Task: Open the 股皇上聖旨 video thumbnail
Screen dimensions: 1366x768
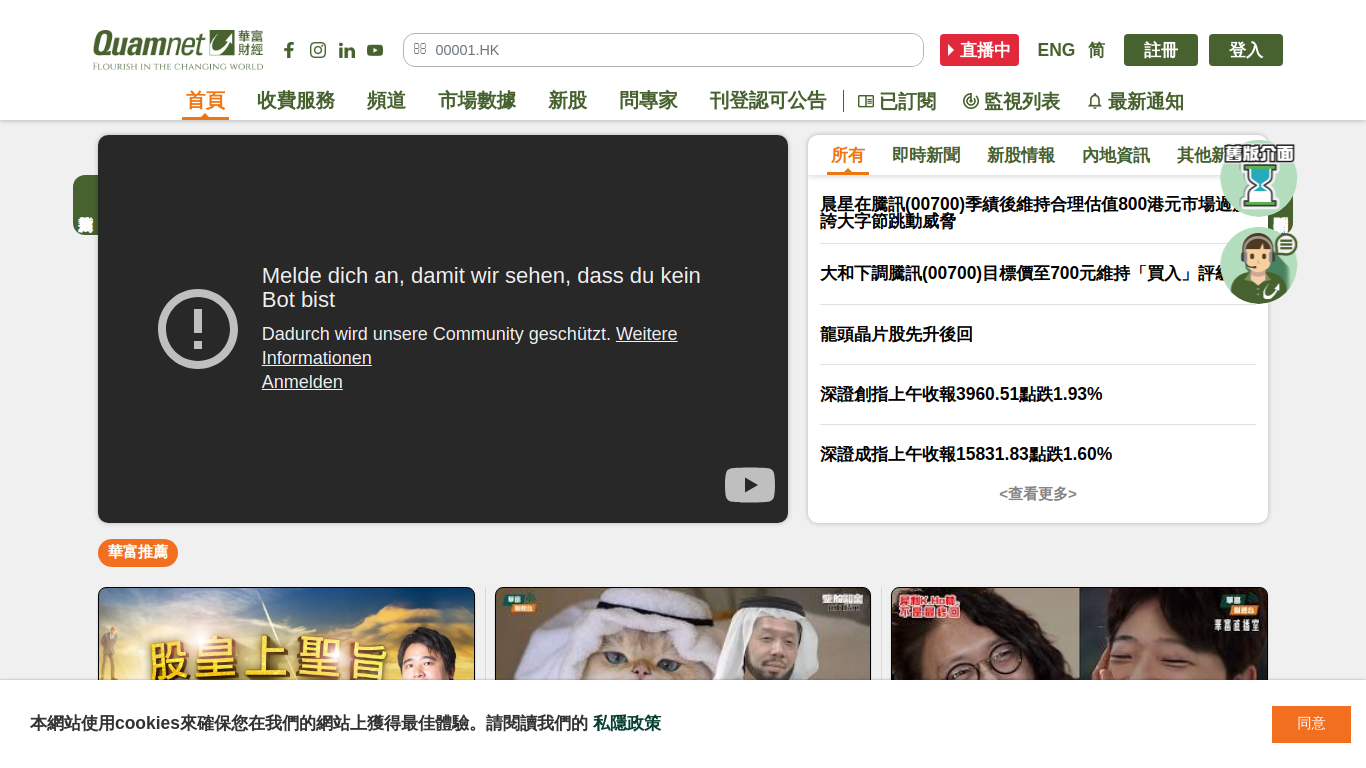Action: coord(286,634)
